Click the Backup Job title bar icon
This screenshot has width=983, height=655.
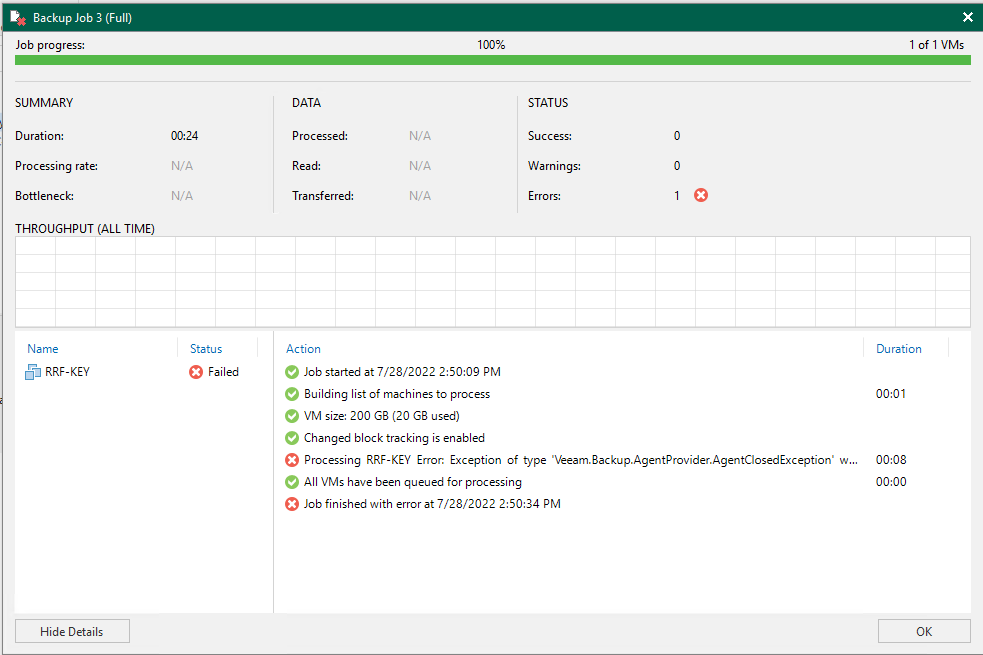coord(18,18)
